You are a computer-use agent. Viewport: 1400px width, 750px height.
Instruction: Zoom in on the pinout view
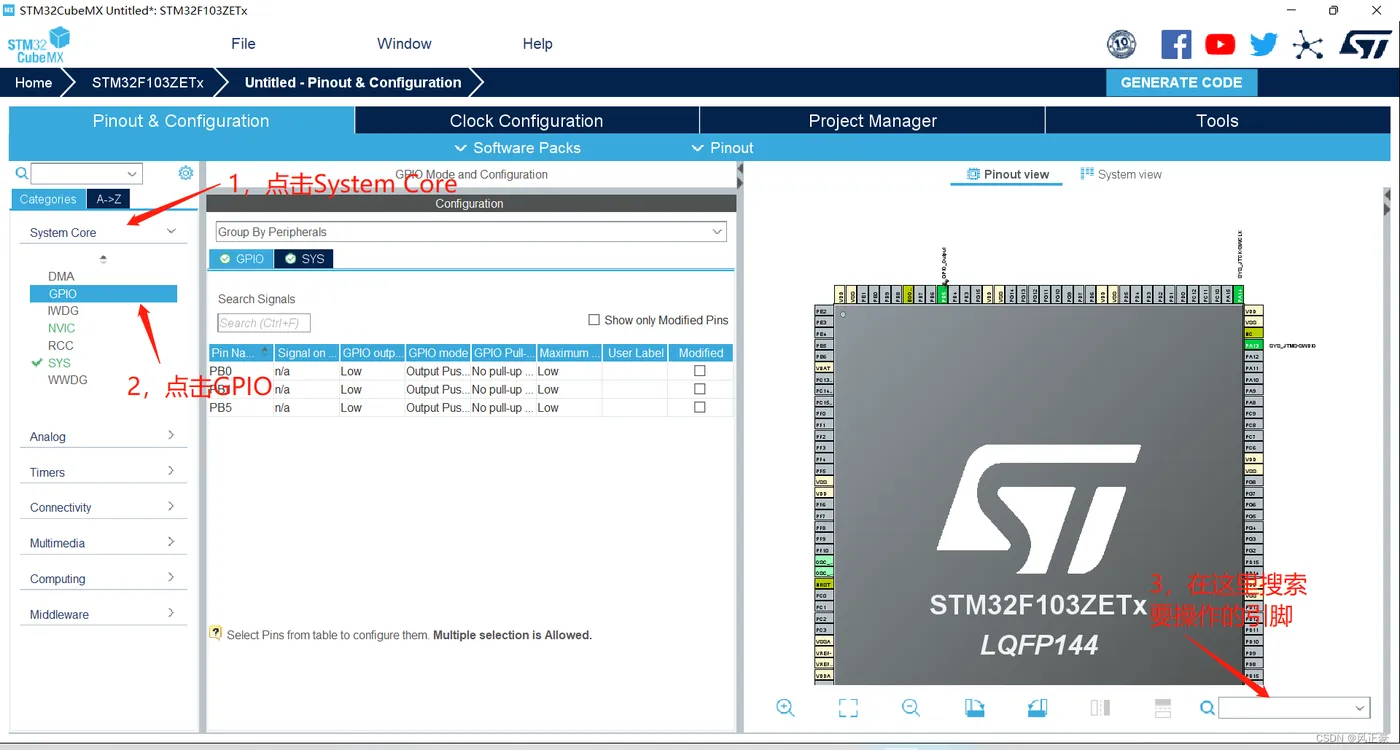785,708
